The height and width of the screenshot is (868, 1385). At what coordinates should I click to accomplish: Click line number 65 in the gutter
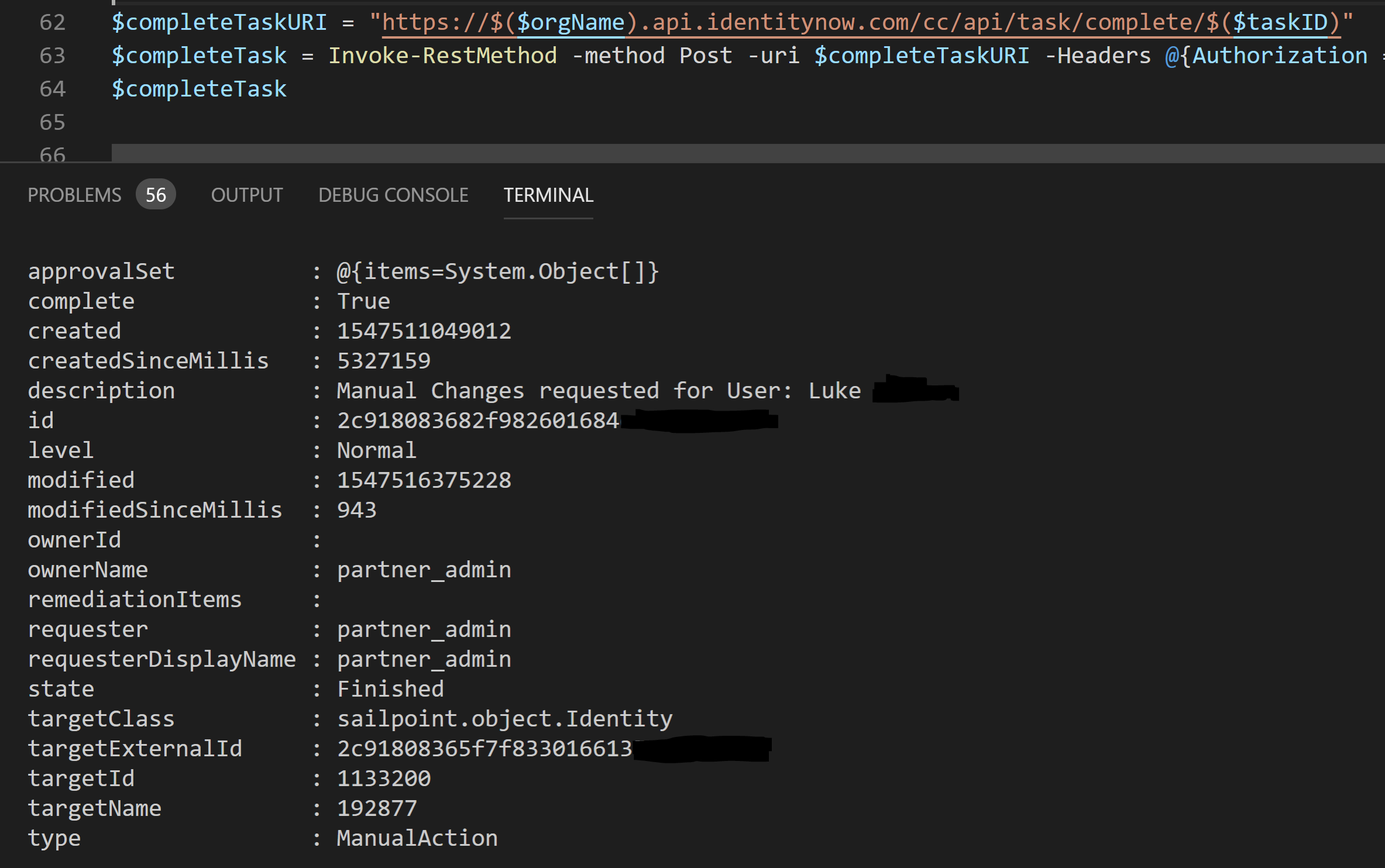coord(52,123)
